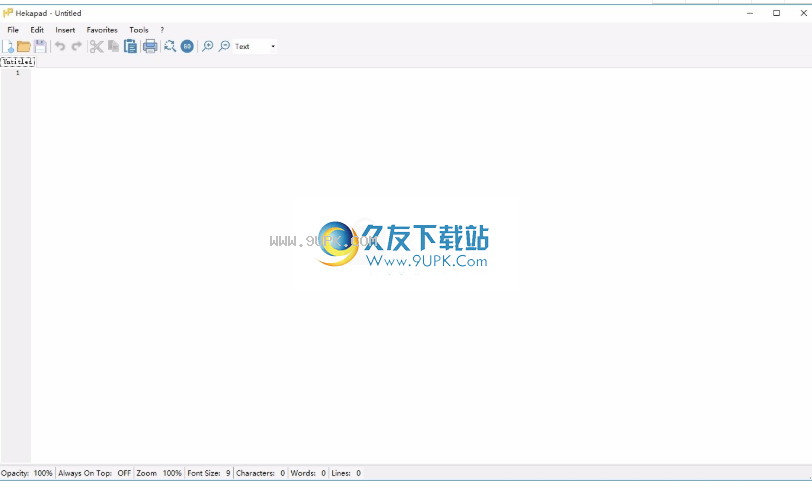Viewport: 812px width, 488px height.
Task: Maximize the Hekapad window
Action: (776, 13)
